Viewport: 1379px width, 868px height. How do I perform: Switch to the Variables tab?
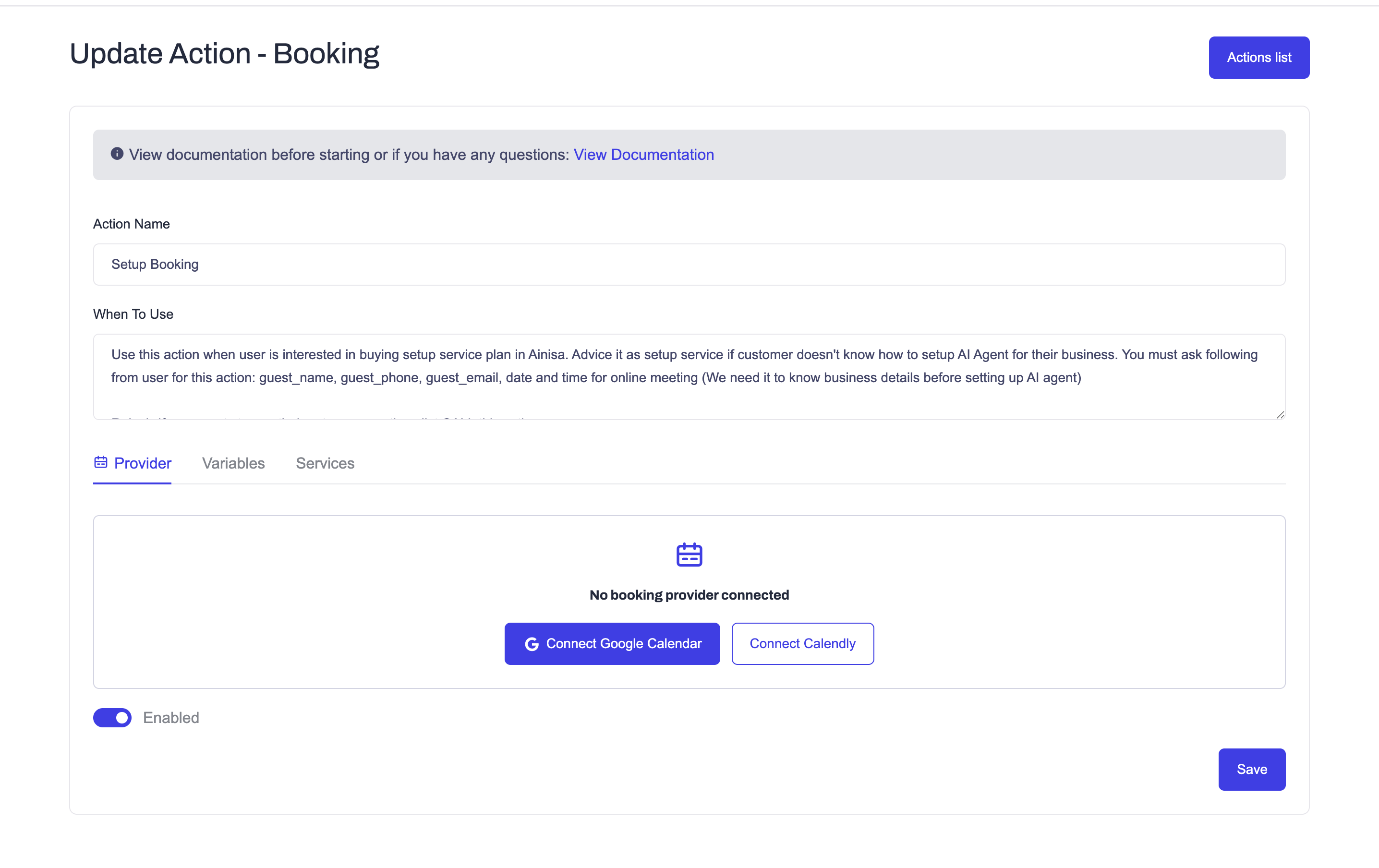[234, 463]
